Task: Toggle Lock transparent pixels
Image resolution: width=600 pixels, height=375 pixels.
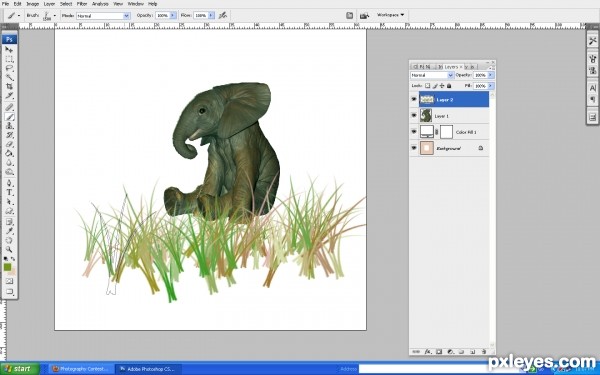Action: (427, 86)
